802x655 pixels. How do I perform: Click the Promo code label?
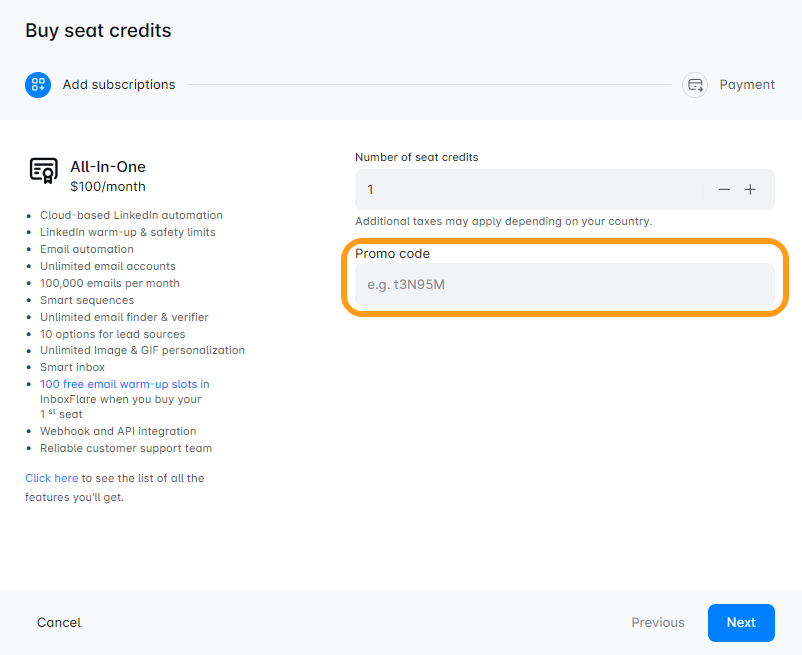coord(392,254)
